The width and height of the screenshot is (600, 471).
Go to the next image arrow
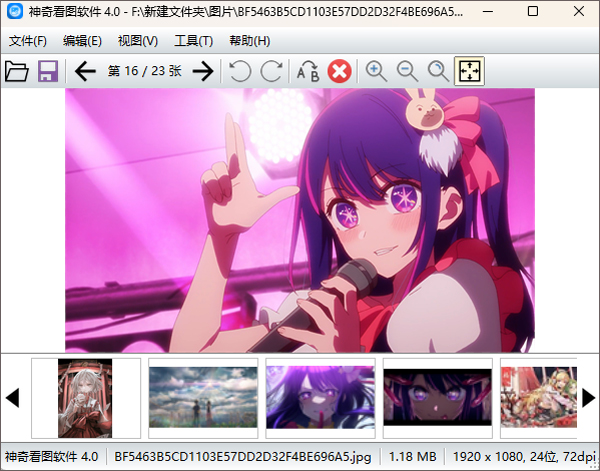tap(203, 71)
